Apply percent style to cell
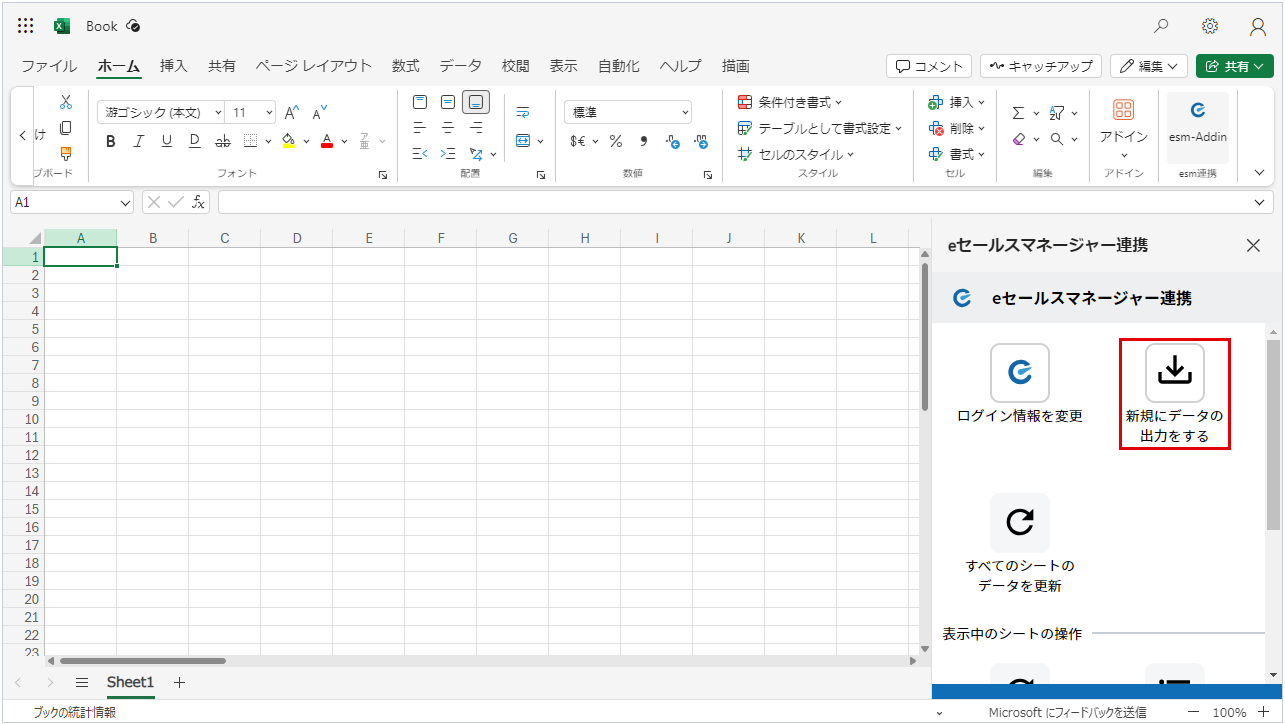This screenshot has height=724, width=1285. (x=616, y=141)
